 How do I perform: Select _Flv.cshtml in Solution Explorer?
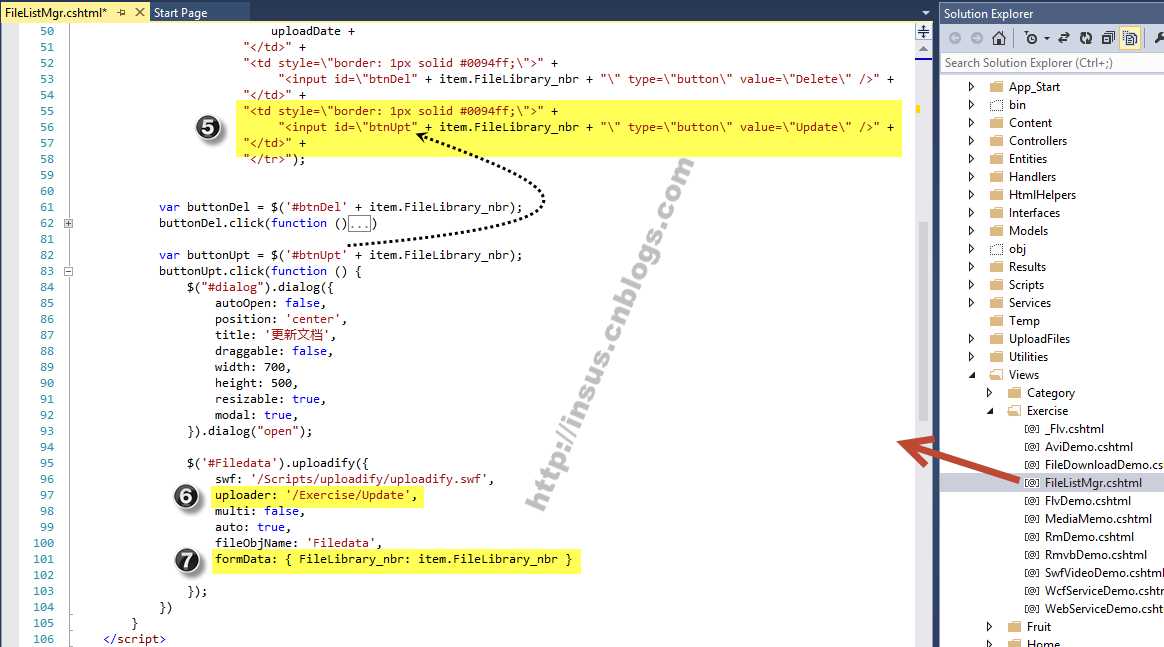click(x=1074, y=429)
